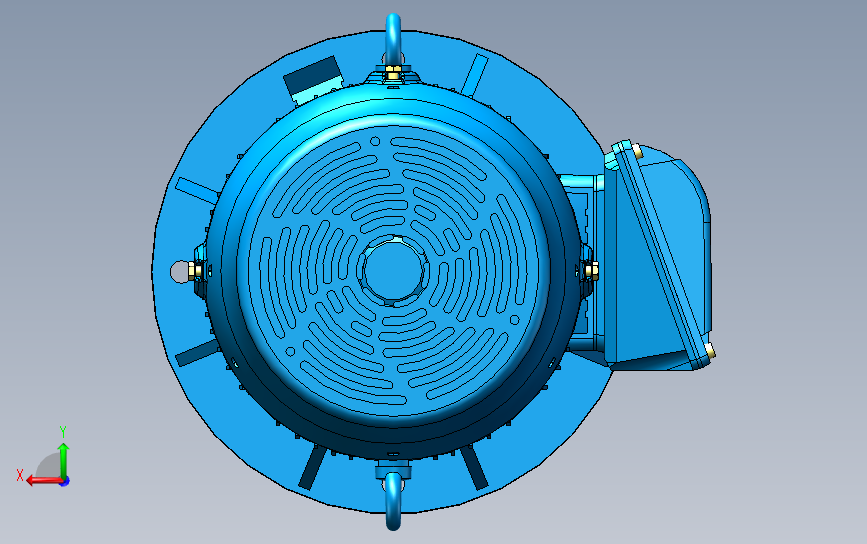This screenshot has width=867, height=544.
Task: Select the yellow nut on the motor's left side
Action: click(195, 270)
